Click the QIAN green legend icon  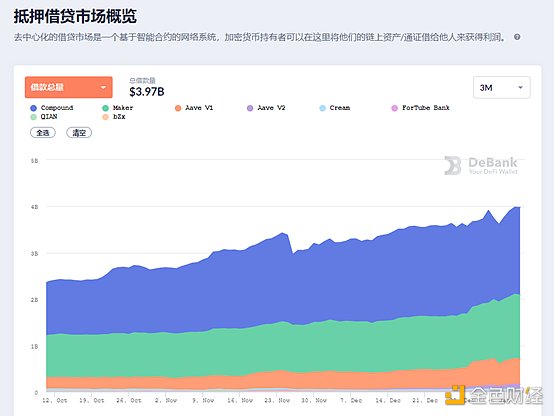tap(34, 117)
